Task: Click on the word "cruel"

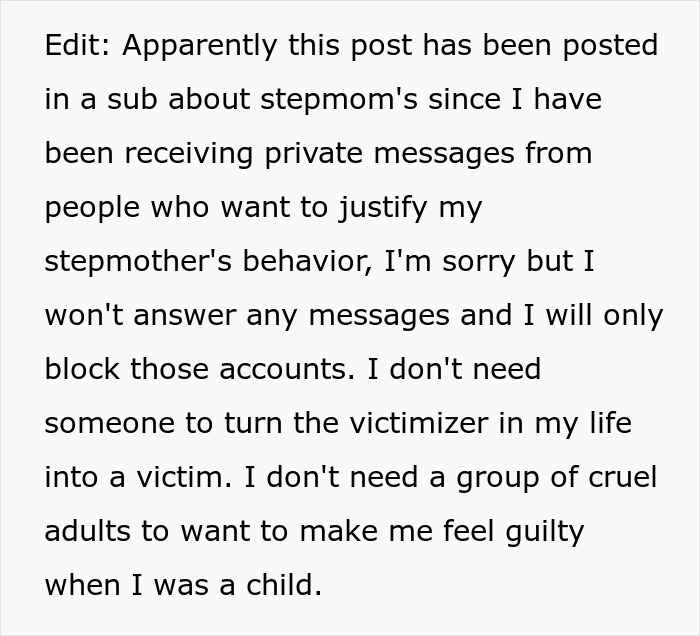Action: [620, 477]
